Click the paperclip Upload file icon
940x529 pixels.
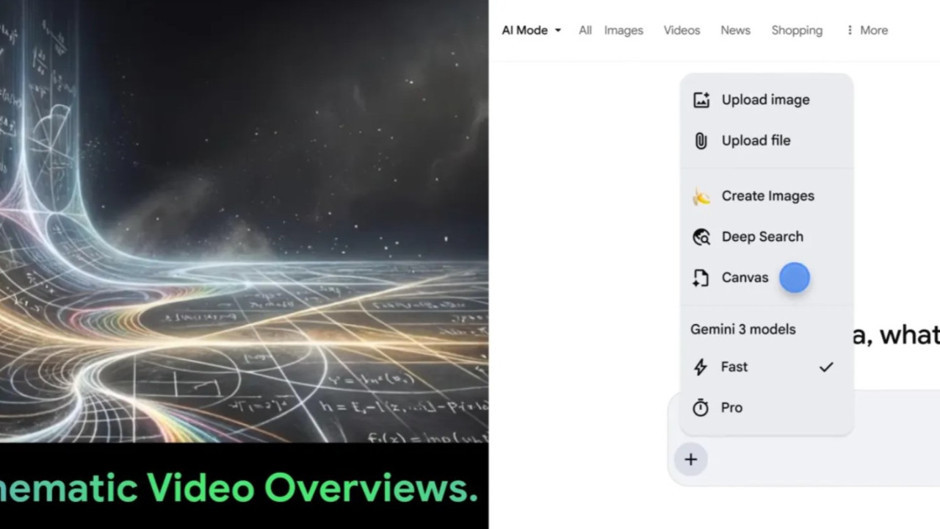pyautogui.click(x=701, y=141)
